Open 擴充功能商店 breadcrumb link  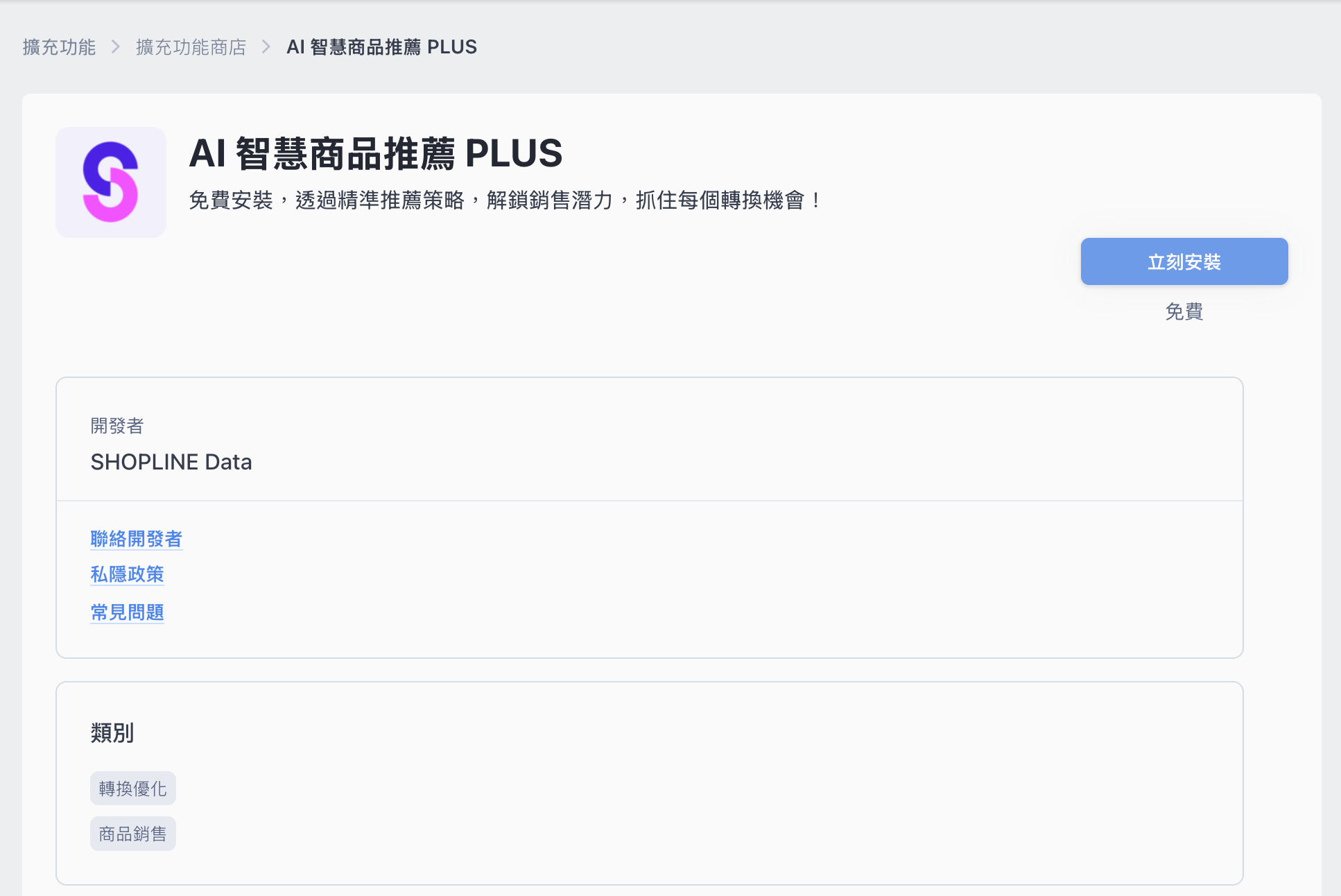[191, 47]
